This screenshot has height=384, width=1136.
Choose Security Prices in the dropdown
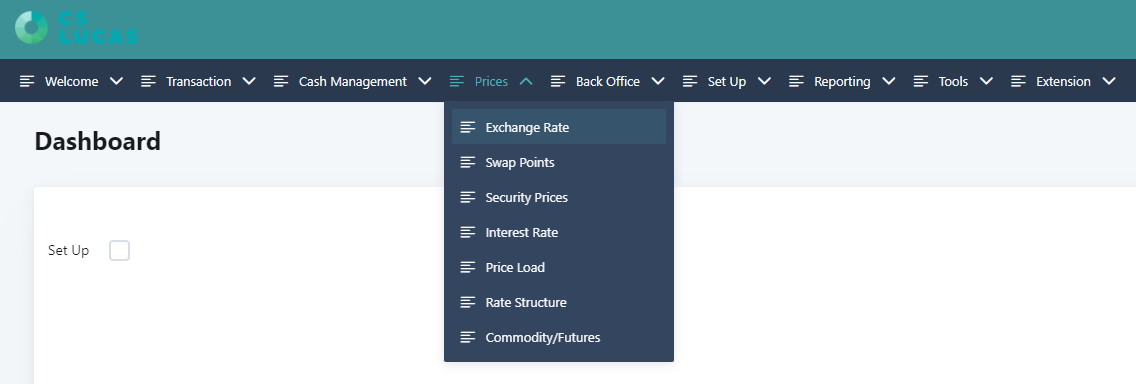coord(559,197)
